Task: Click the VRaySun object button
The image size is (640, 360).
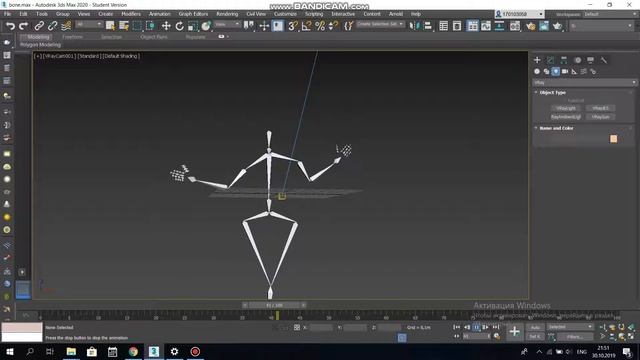Action: 600,117
